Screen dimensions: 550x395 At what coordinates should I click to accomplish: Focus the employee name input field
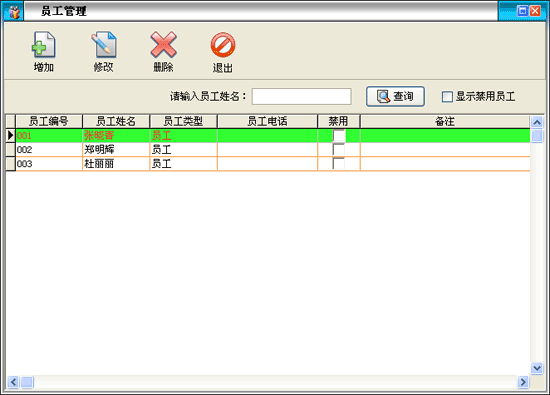302,96
